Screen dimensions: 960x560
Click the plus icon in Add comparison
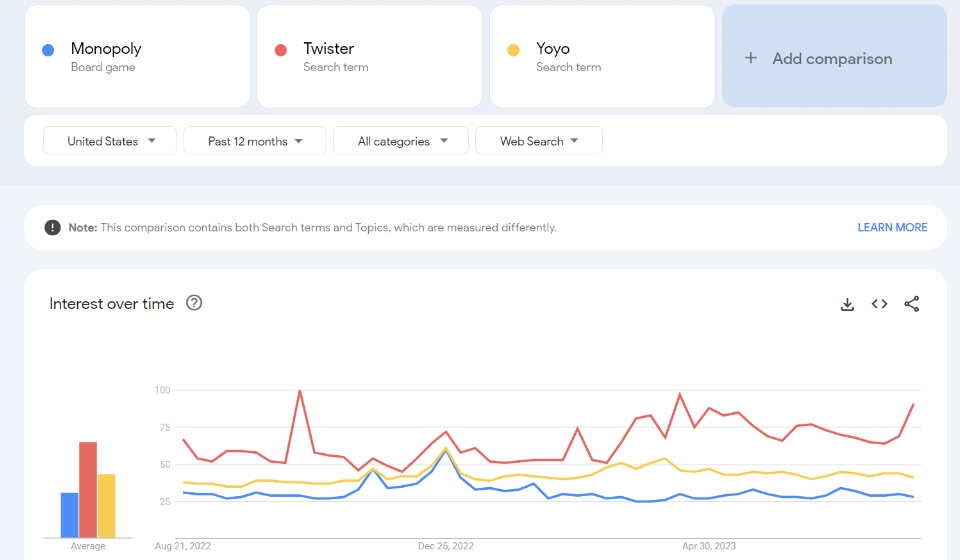click(x=751, y=58)
